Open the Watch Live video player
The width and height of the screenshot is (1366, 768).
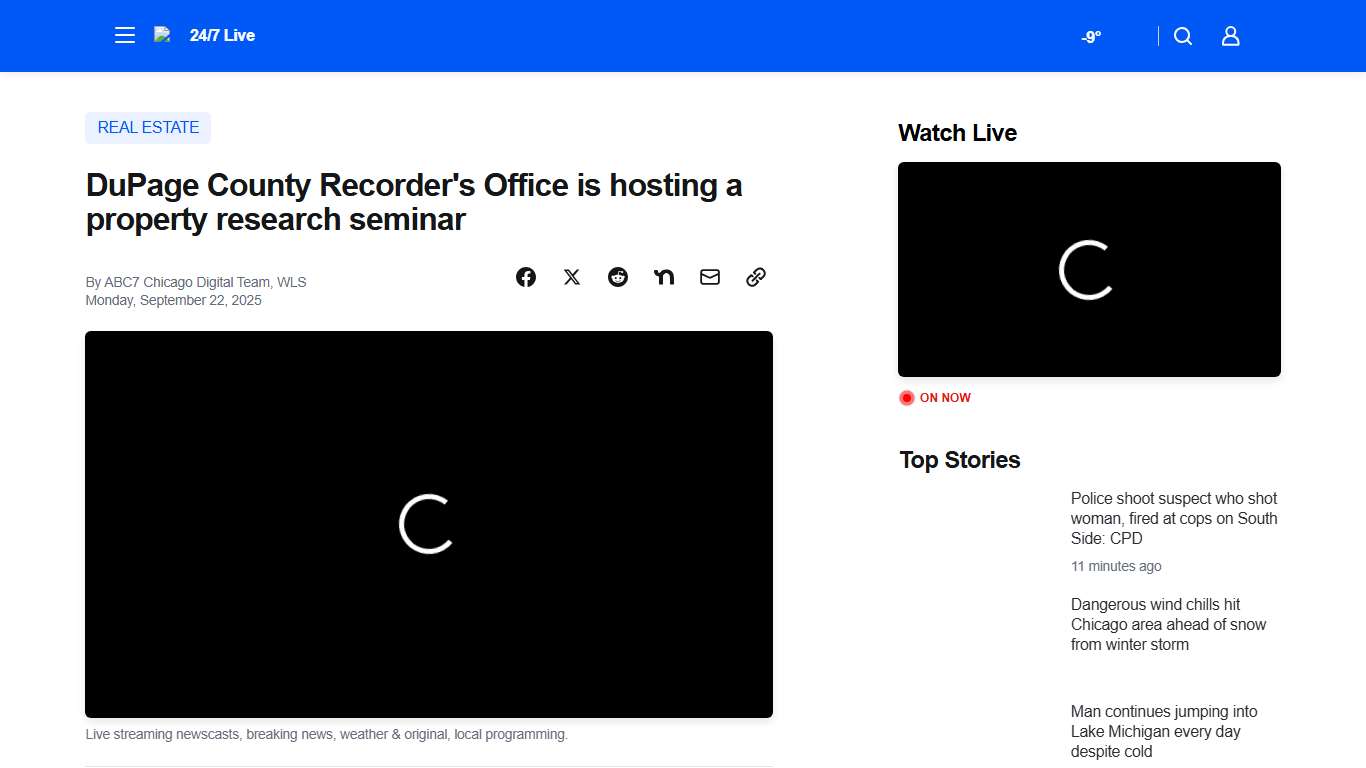1088,269
